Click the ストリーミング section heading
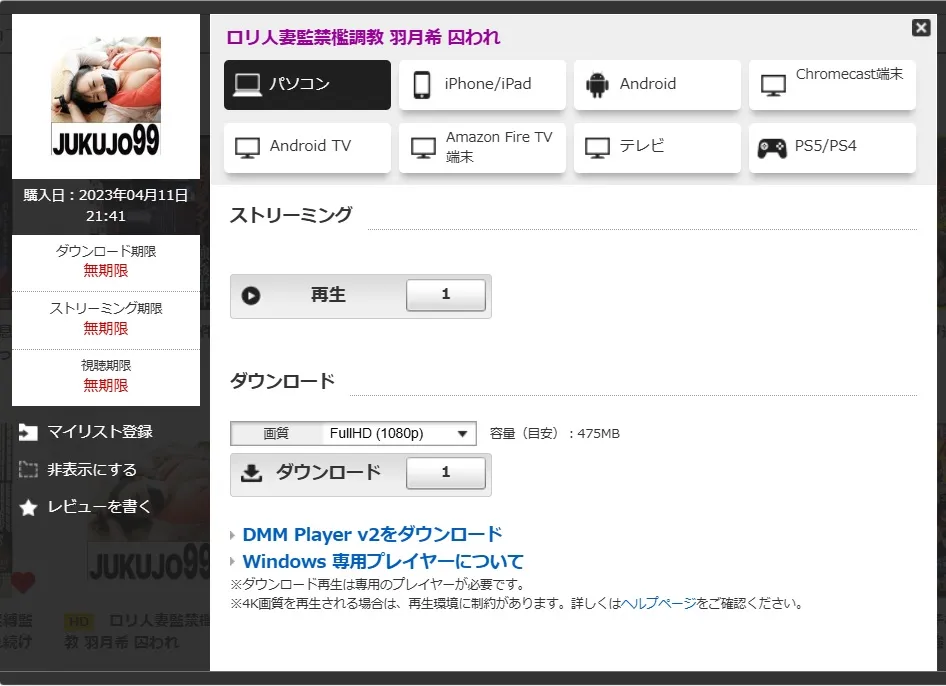Image resolution: width=946 pixels, height=686 pixels. coord(291,215)
